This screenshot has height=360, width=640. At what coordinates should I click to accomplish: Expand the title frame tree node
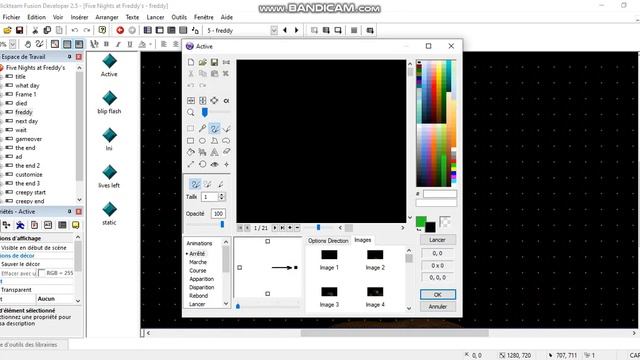[2, 76]
